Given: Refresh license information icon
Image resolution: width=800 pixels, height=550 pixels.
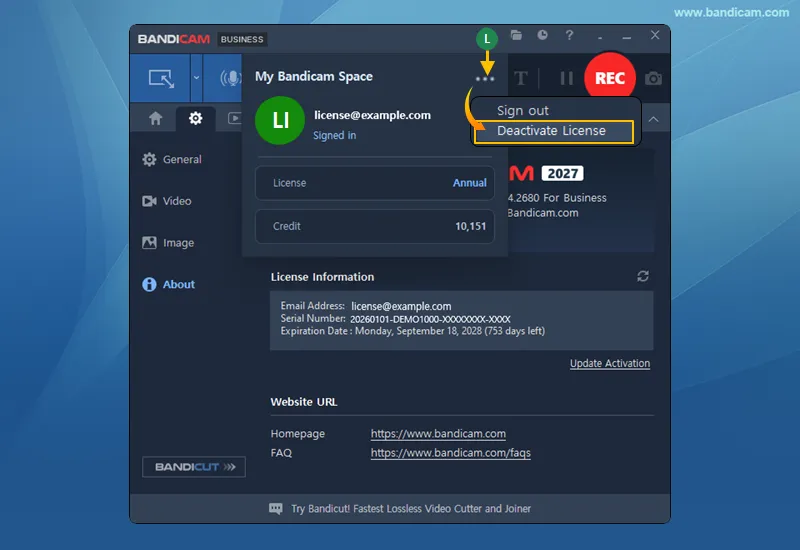Looking at the screenshot, I should (643, 276).
